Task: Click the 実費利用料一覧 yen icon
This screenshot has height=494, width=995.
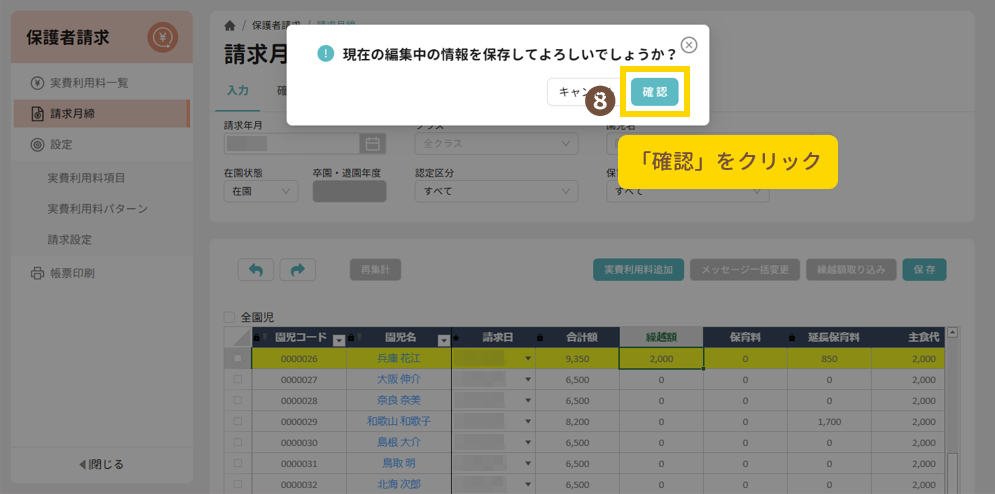Action: click(37, 83)
